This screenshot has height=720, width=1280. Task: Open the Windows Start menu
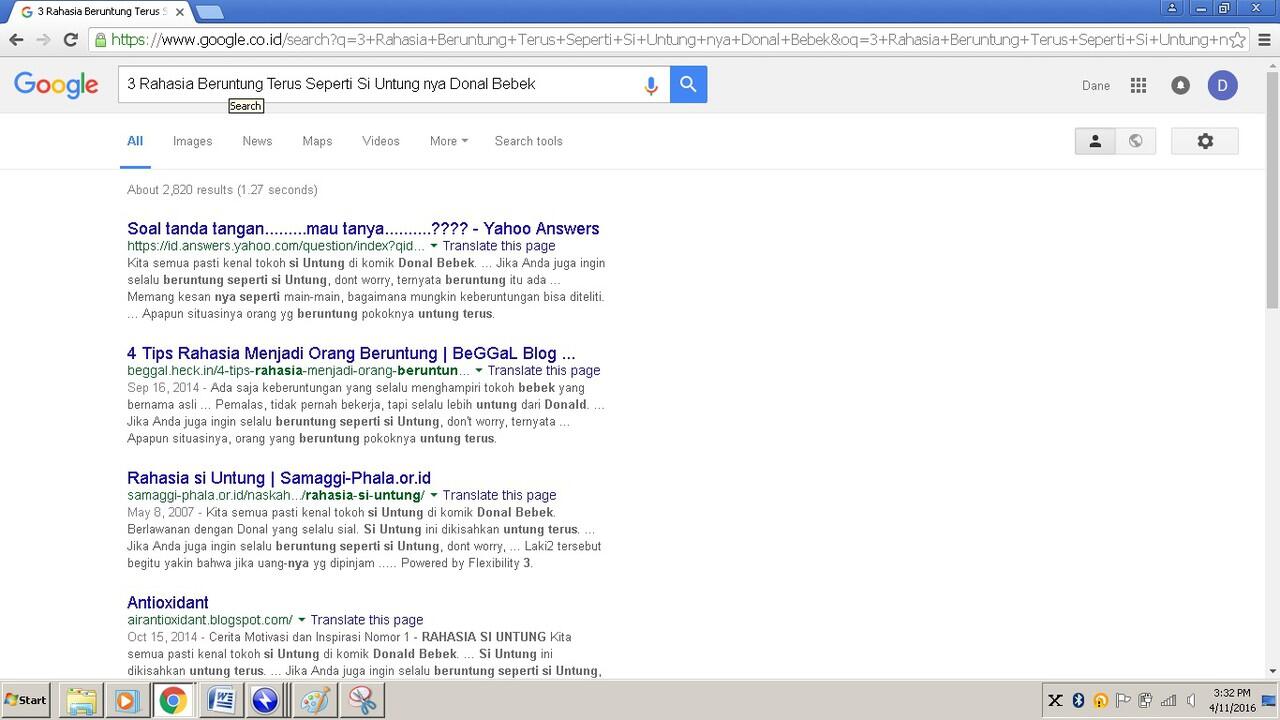[26, 700]
